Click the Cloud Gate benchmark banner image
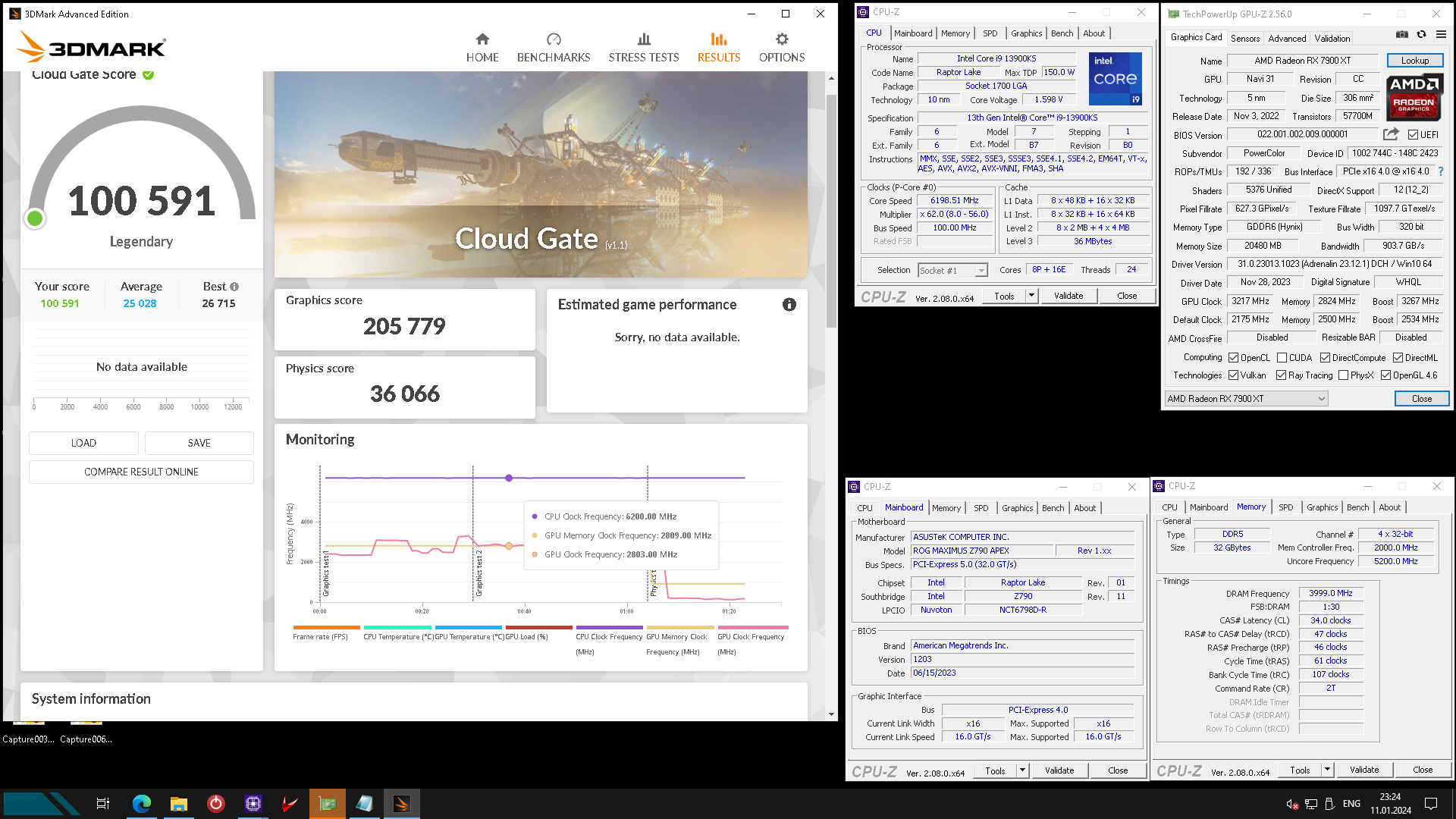The image size is (1456, 819). click(x=541, y=174)
